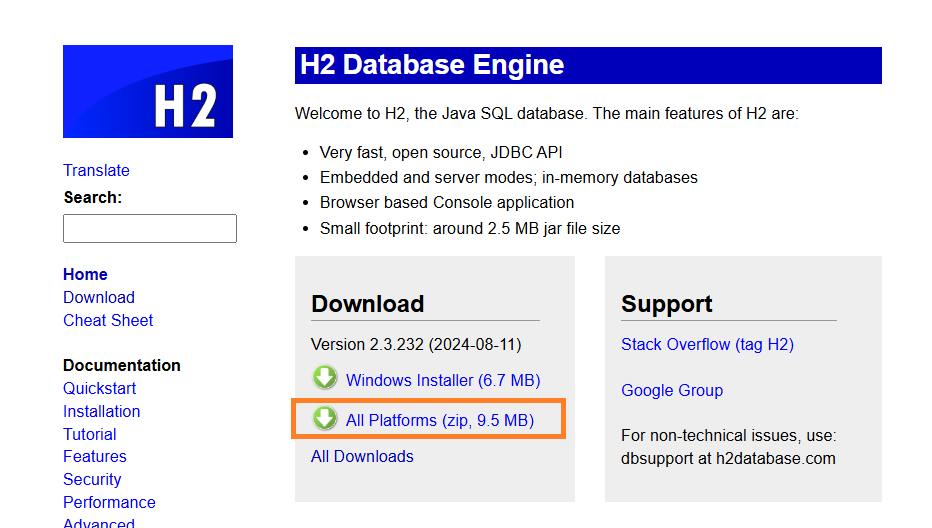Click the Support section heading
Image resolution: width=932 pixels, height=528 pixels.
pyautogui.click(x=666, y=304)
